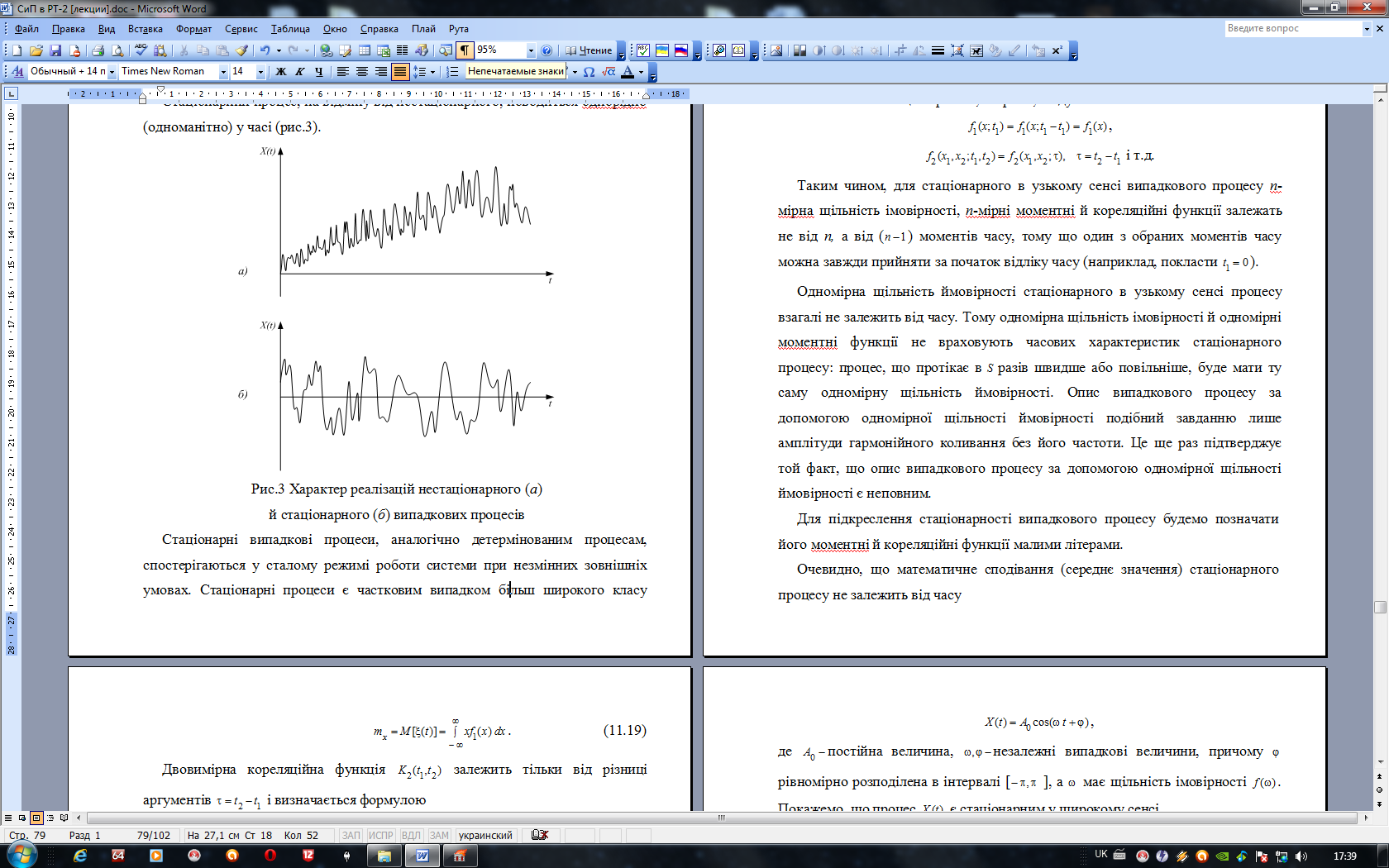Click the ИСПР track changes indicator
The width and height of the screenshot is (1389, 868).
pyautogui.click(x=381, y=835)
